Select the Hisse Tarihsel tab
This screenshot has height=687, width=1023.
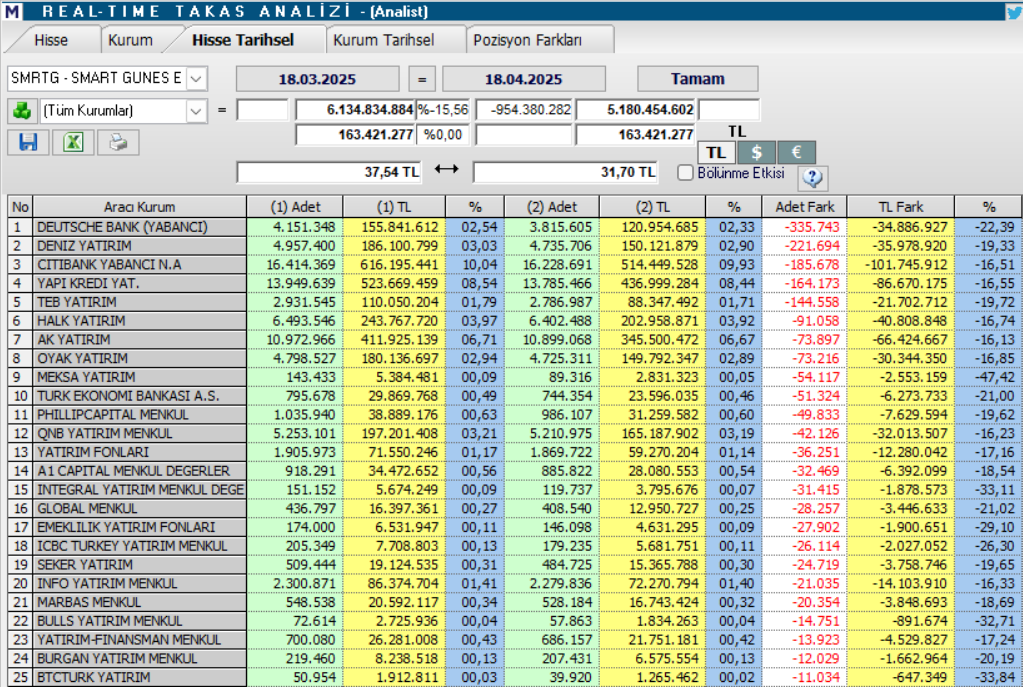(243, 40)
